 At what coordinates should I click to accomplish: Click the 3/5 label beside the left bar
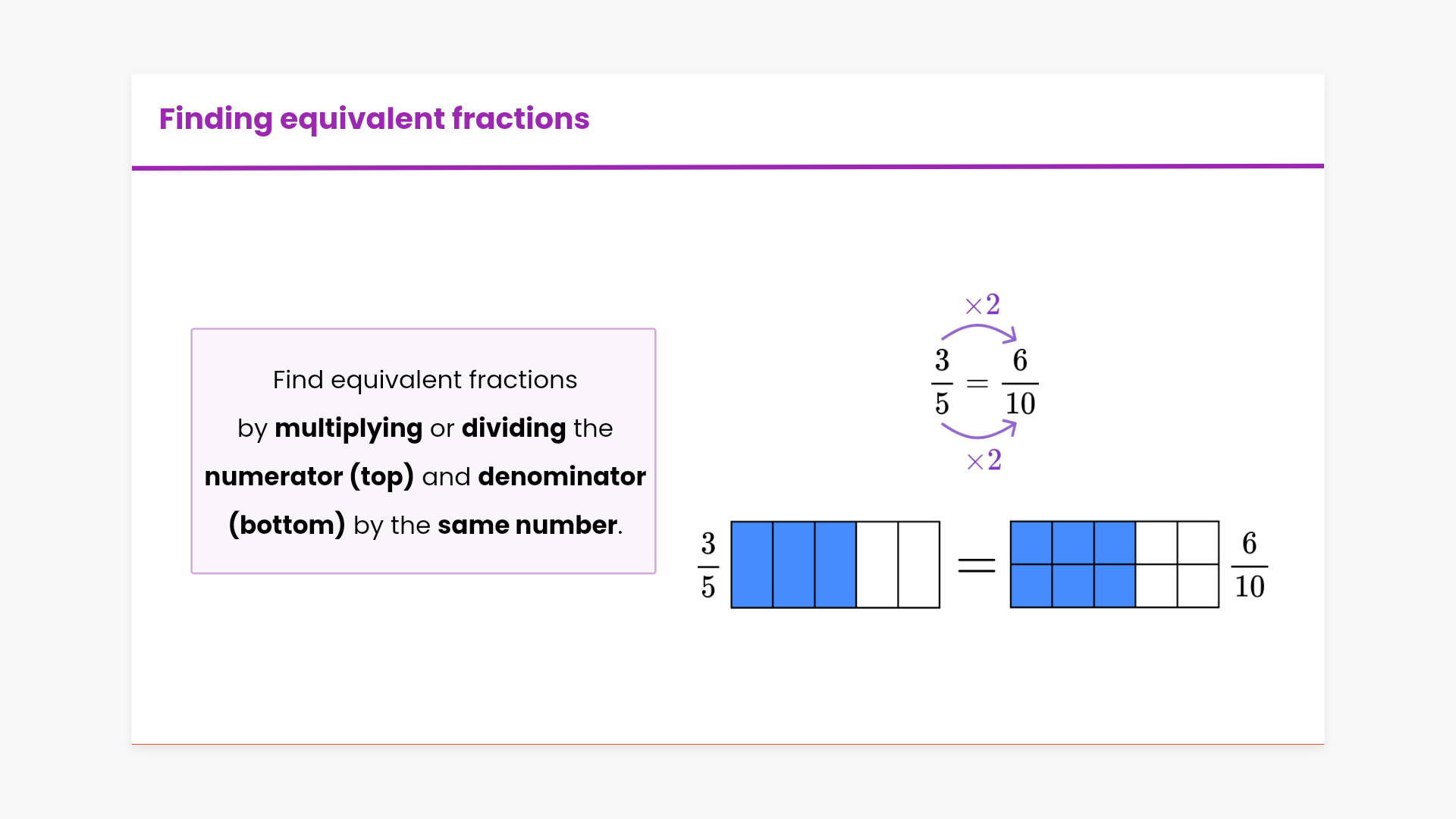pyautogui.click(x=708, y=565)
